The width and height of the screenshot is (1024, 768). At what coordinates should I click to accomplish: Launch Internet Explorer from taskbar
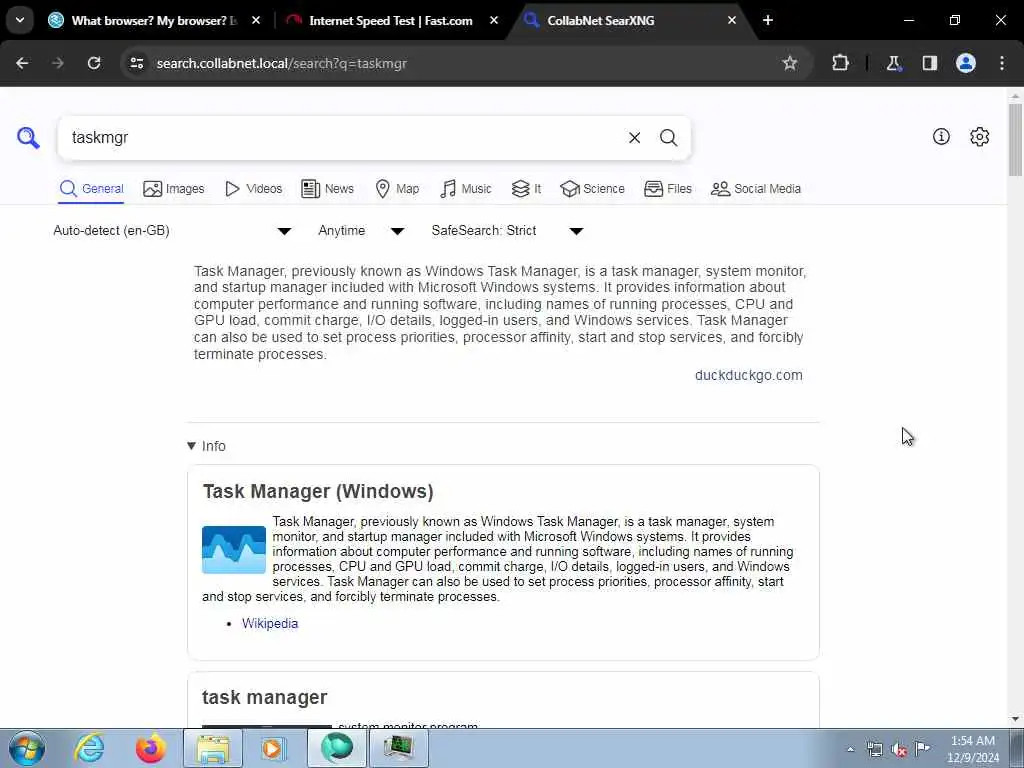(89, 748)
